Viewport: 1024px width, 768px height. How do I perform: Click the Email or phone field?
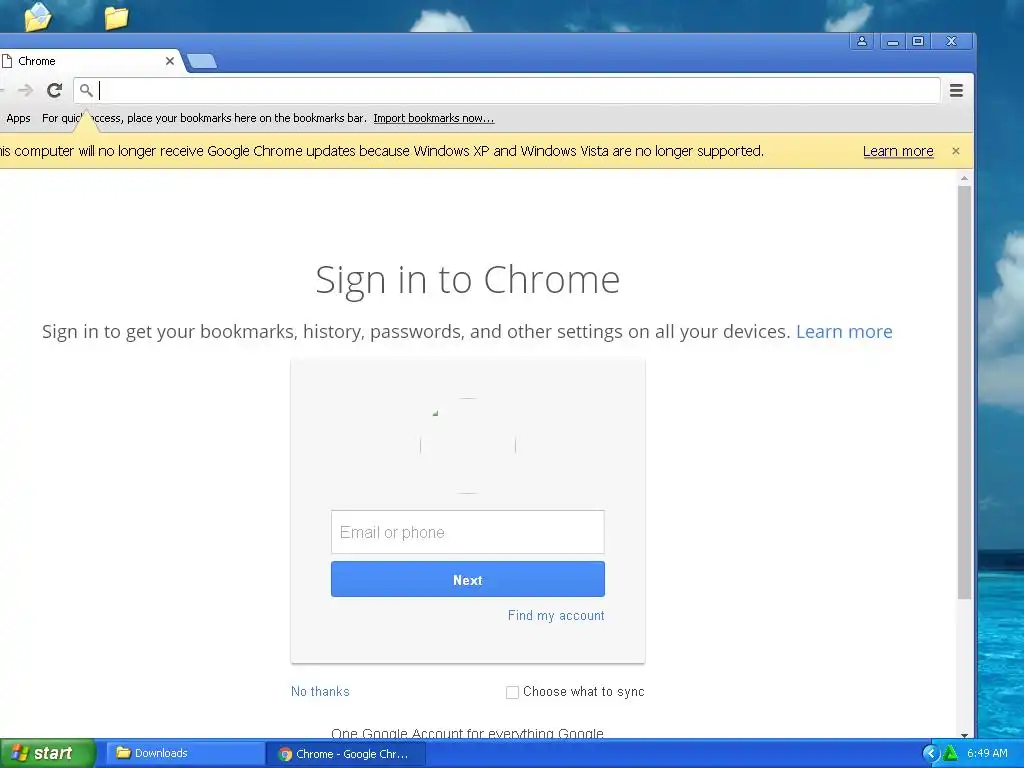coord(468,532)
